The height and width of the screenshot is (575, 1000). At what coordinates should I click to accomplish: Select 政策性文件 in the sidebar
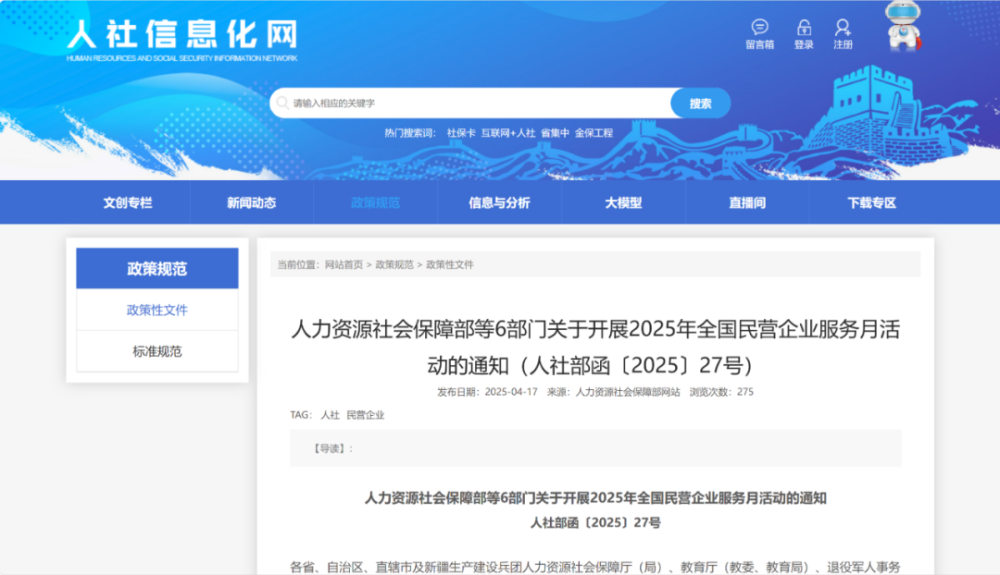point(157,310)
